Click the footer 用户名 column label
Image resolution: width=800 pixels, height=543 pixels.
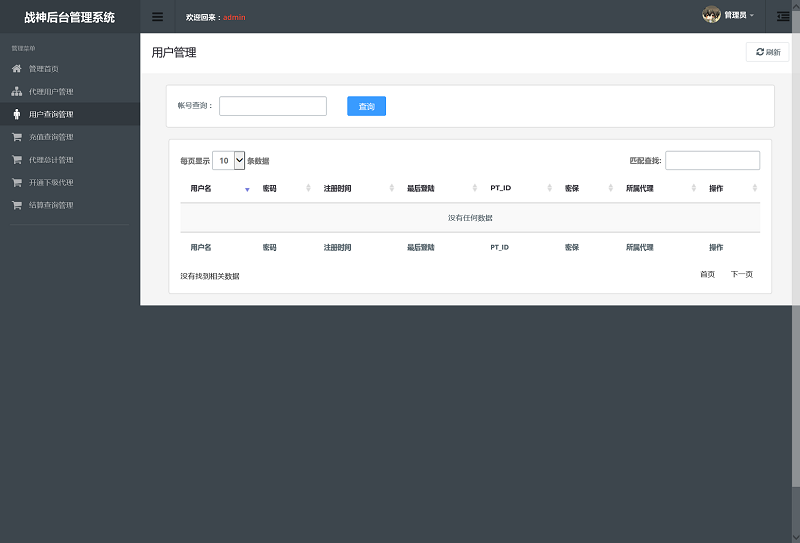pyautogui.click(x=201, y=248)
